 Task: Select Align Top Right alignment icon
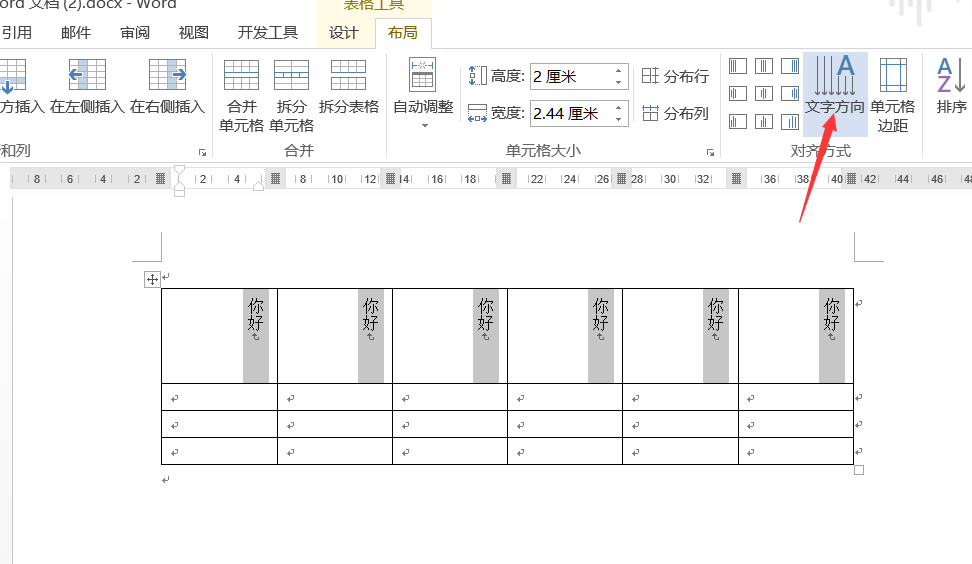(790, 66)
